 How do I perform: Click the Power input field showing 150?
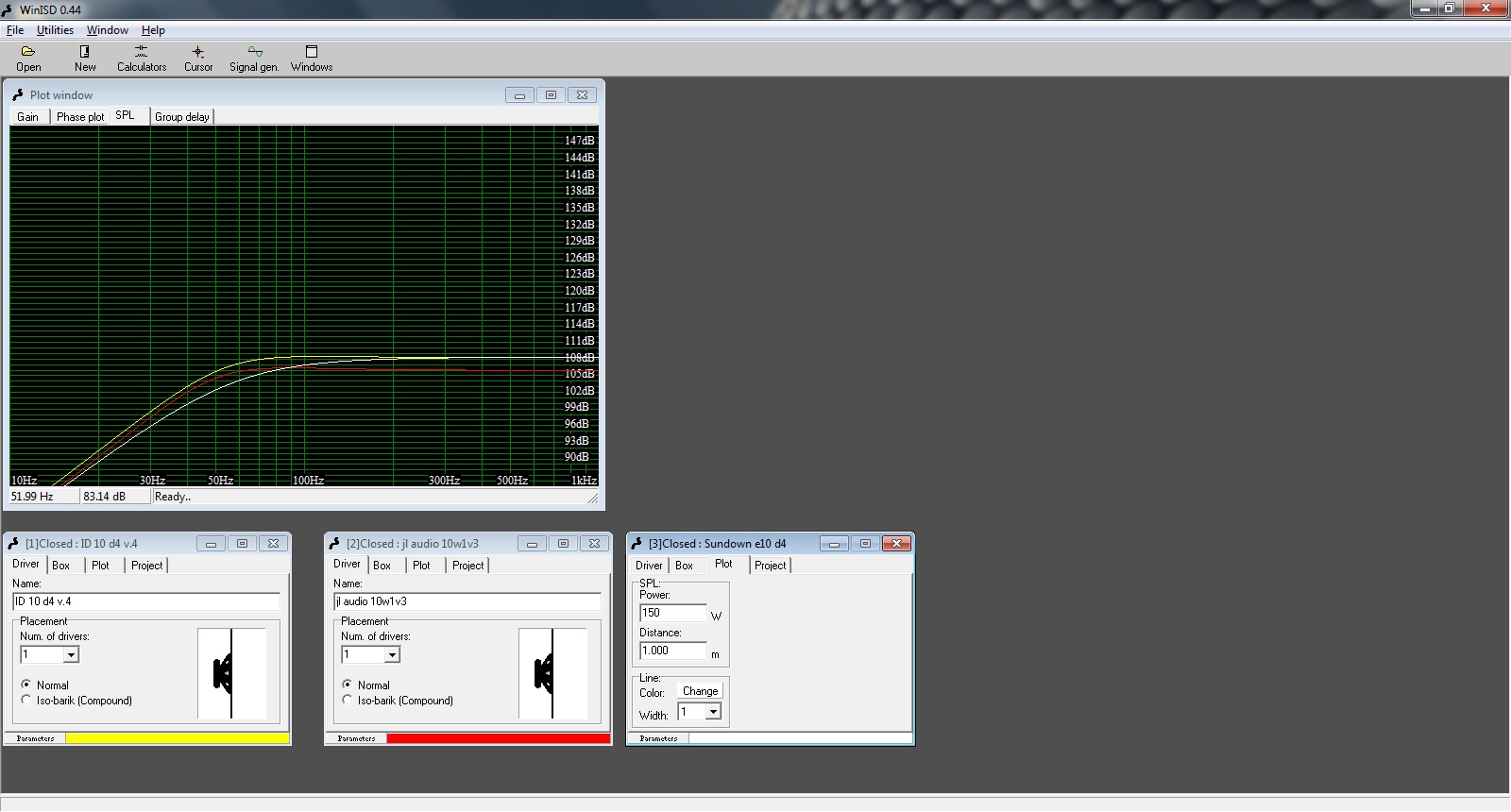point(671,613)
